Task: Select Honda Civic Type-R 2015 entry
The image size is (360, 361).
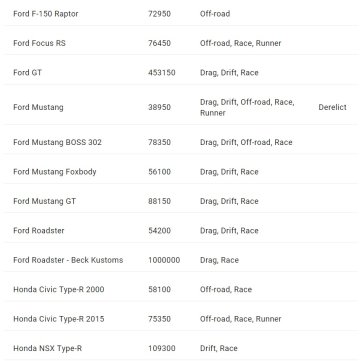Action: [x=180, y=319]
